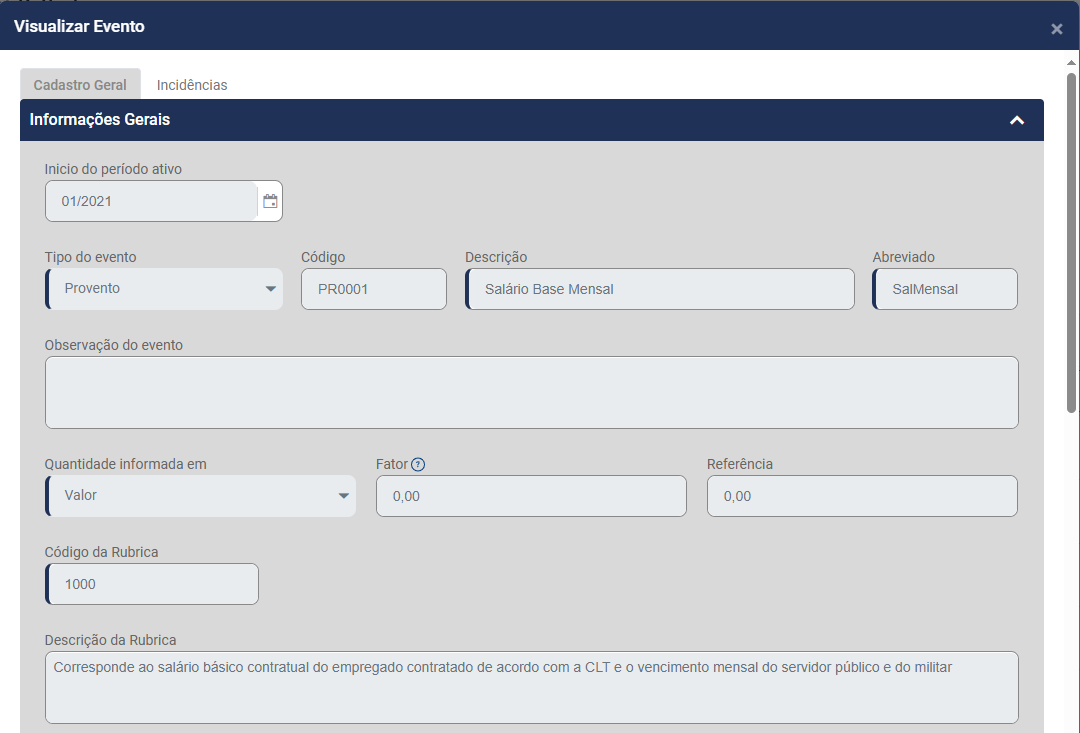
Task: Select the Cadastro Geral tab
Action: (80, 85)
